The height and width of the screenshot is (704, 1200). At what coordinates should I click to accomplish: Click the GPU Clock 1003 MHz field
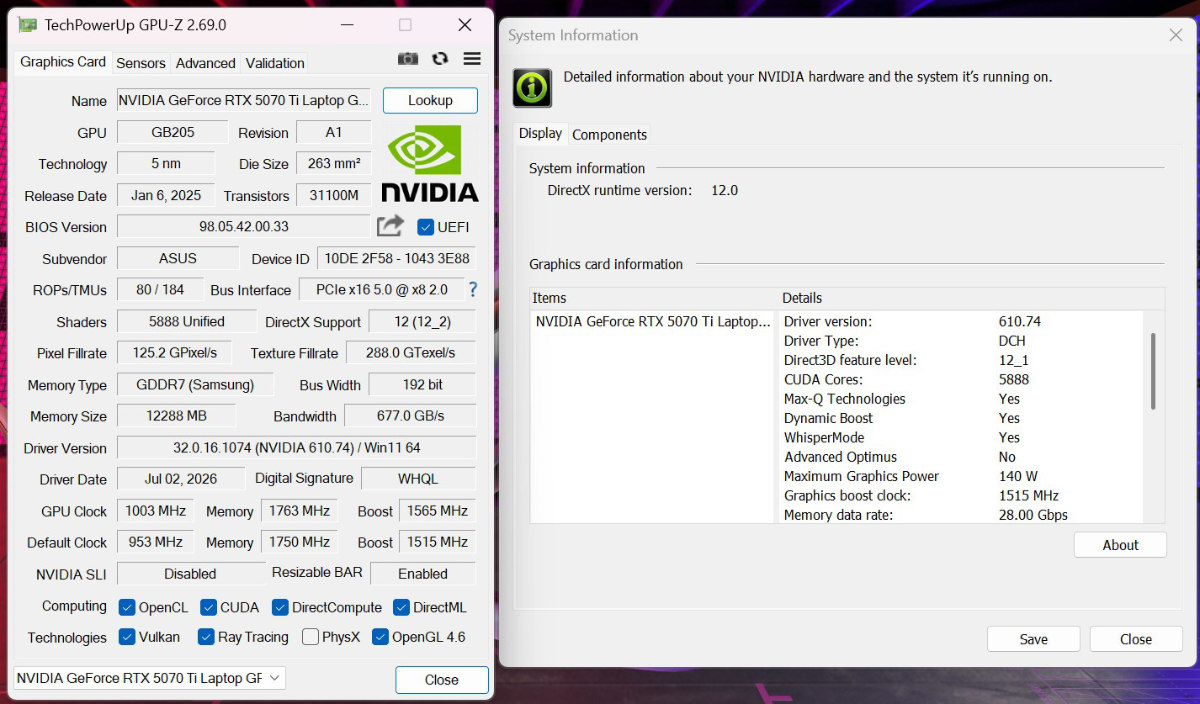(x=155, y=511)
